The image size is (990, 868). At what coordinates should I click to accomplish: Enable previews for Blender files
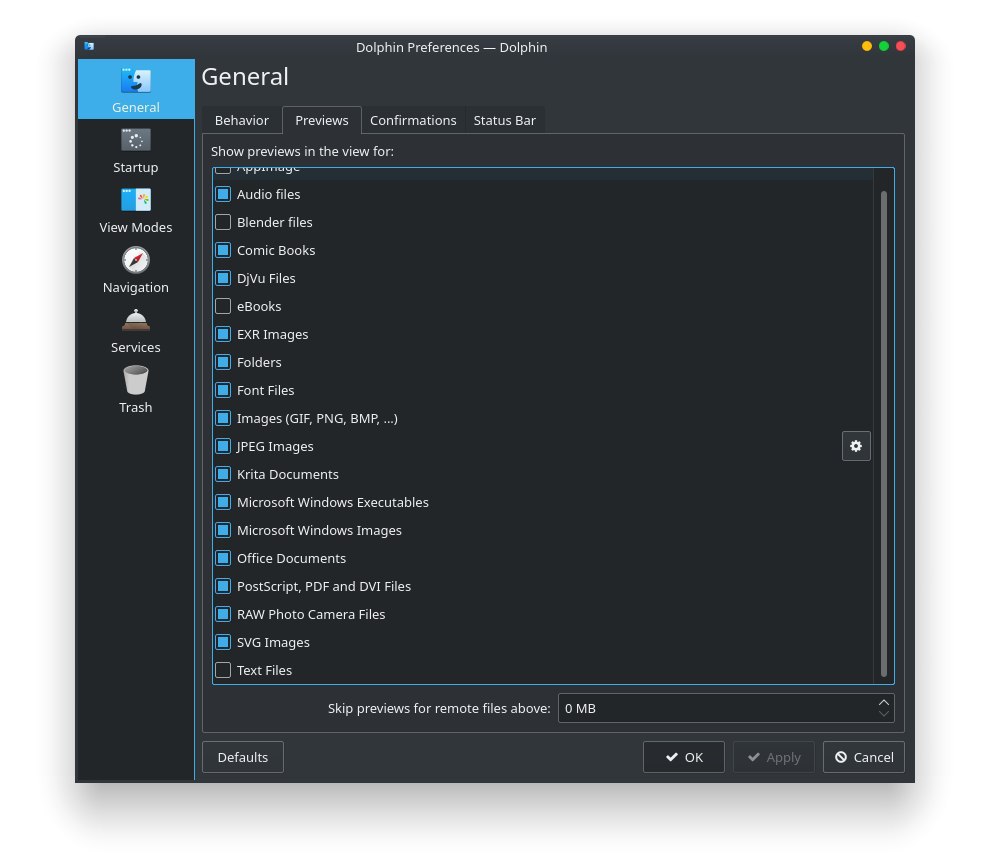point(223,222)
